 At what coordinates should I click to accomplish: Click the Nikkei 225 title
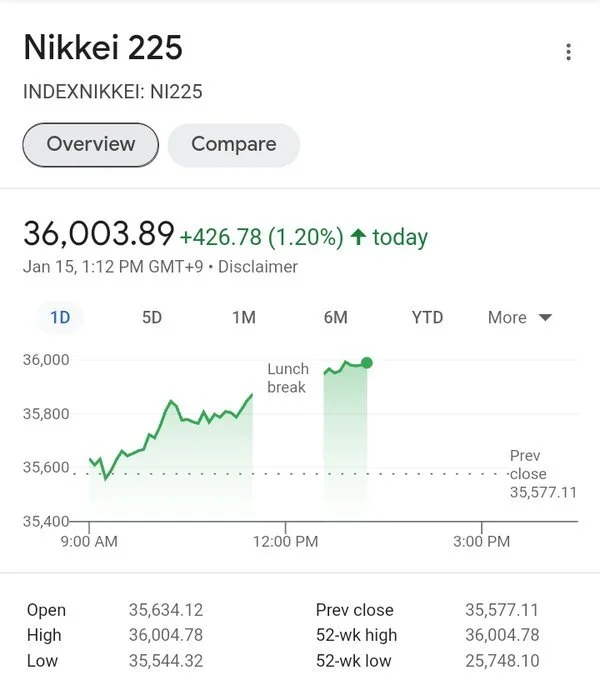(103, 47)
